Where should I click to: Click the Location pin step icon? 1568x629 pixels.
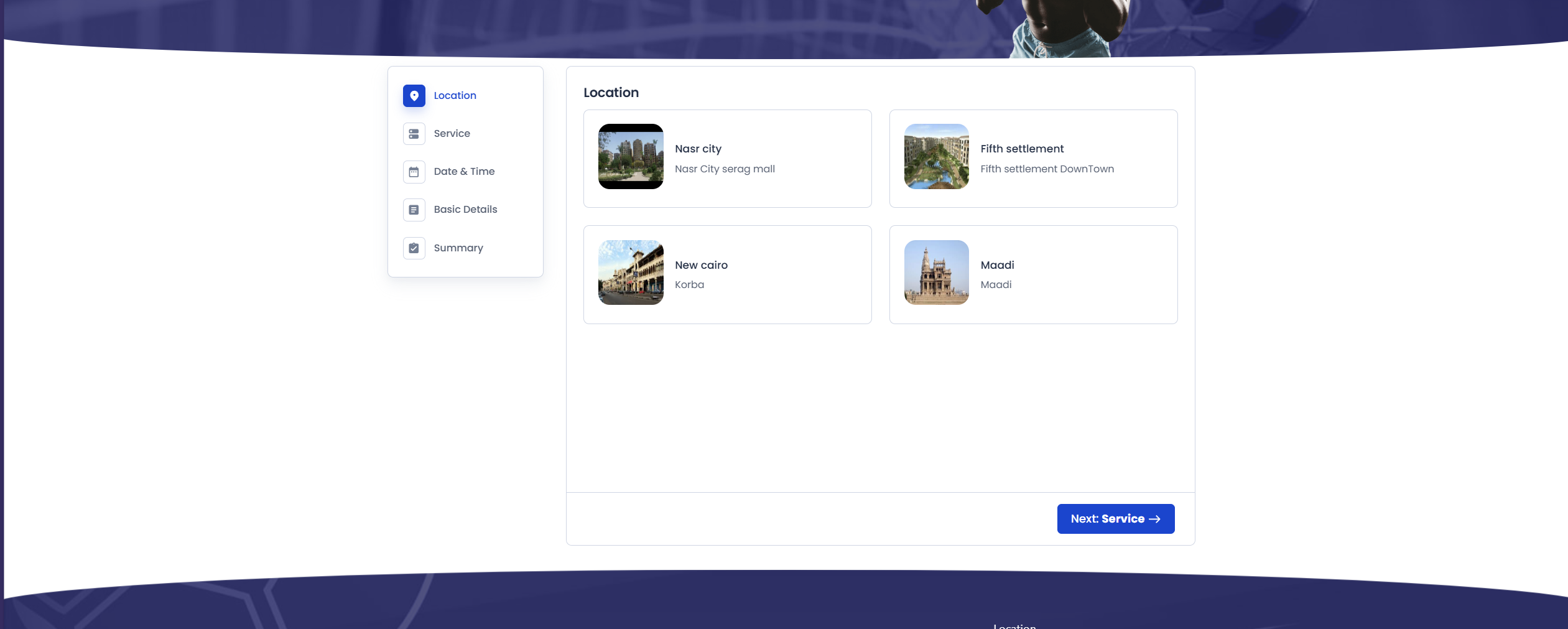414,96
